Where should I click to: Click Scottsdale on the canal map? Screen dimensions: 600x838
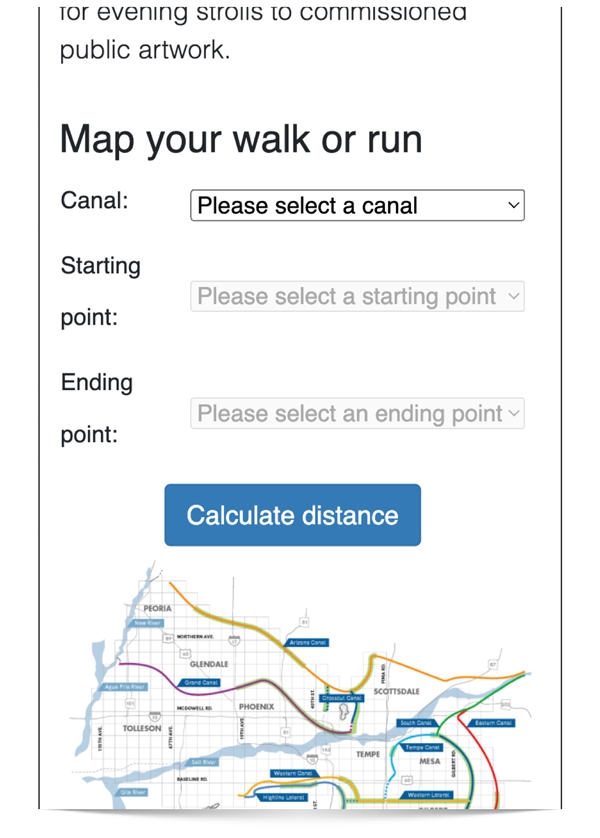tap(396, 691)
